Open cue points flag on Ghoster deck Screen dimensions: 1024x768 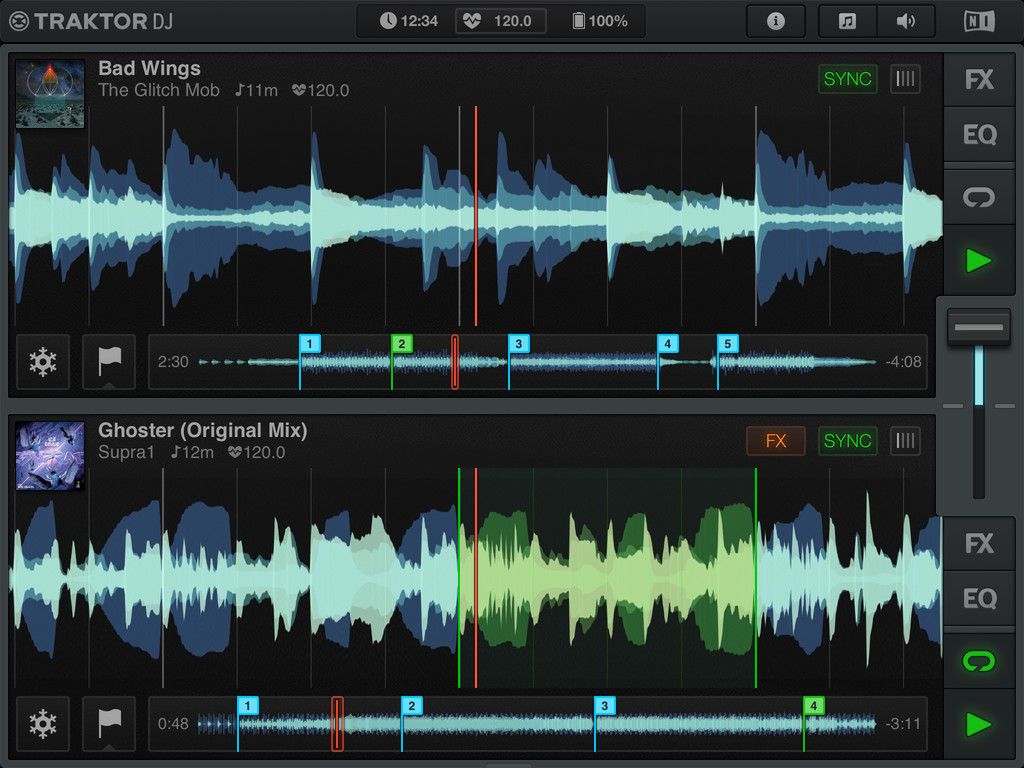(109, 724)
